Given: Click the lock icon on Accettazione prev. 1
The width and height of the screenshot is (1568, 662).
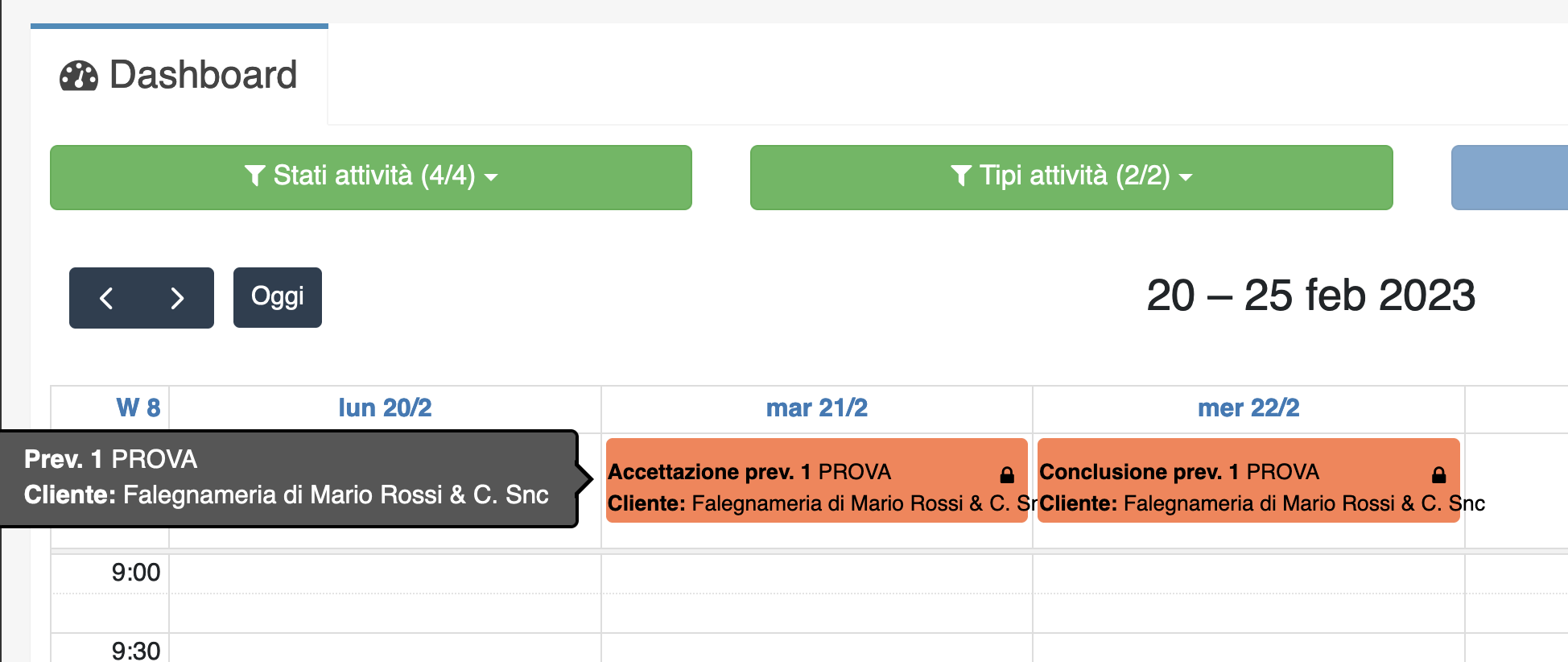Looking at the screenshot, I should (x=1007, y=473).
